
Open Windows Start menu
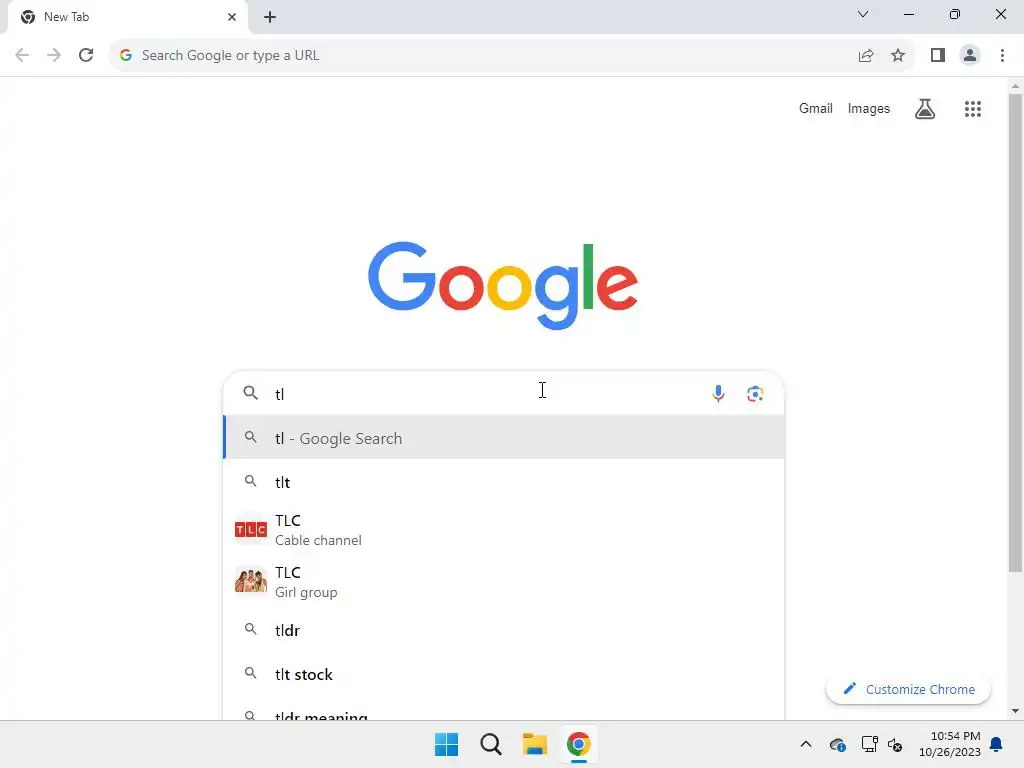pos(447,744)
